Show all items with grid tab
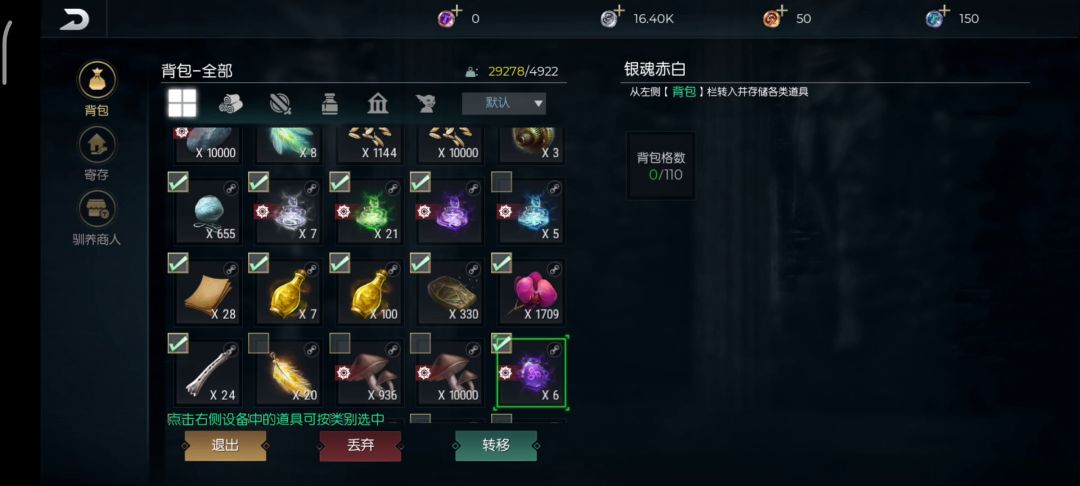 coord(183,103)
